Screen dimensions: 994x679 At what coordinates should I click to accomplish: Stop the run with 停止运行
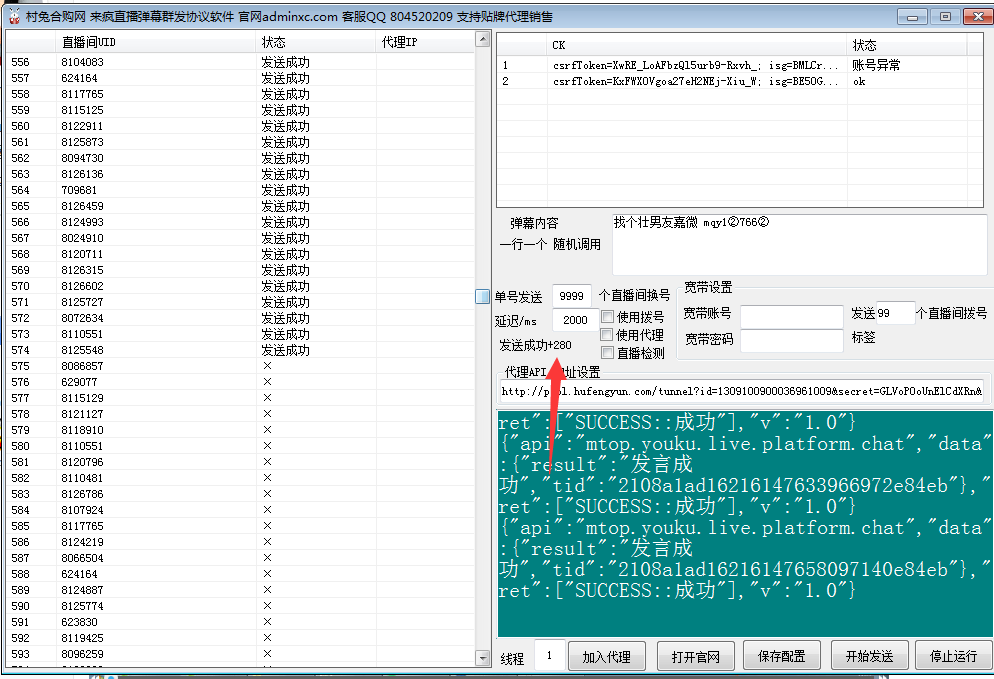click(953, 656)
